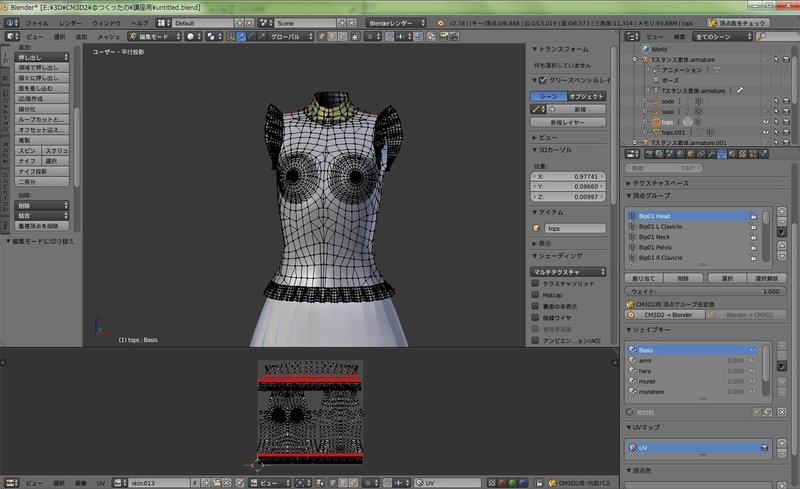The height and width of the screenshot is (489, 800).
Task: Click the CM3D2 → Blender conversion button
Action: (x=666, y=314)
